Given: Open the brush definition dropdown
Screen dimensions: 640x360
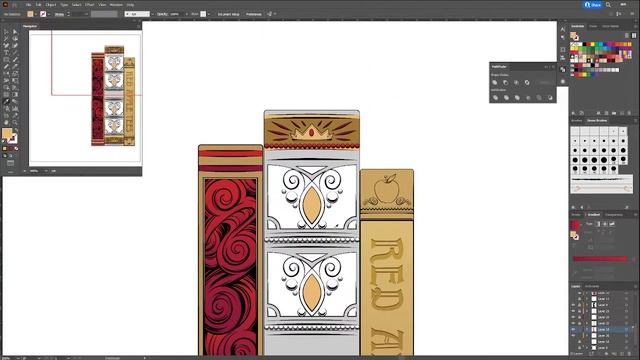Looking at the screenshot, I should pos(152,14).
